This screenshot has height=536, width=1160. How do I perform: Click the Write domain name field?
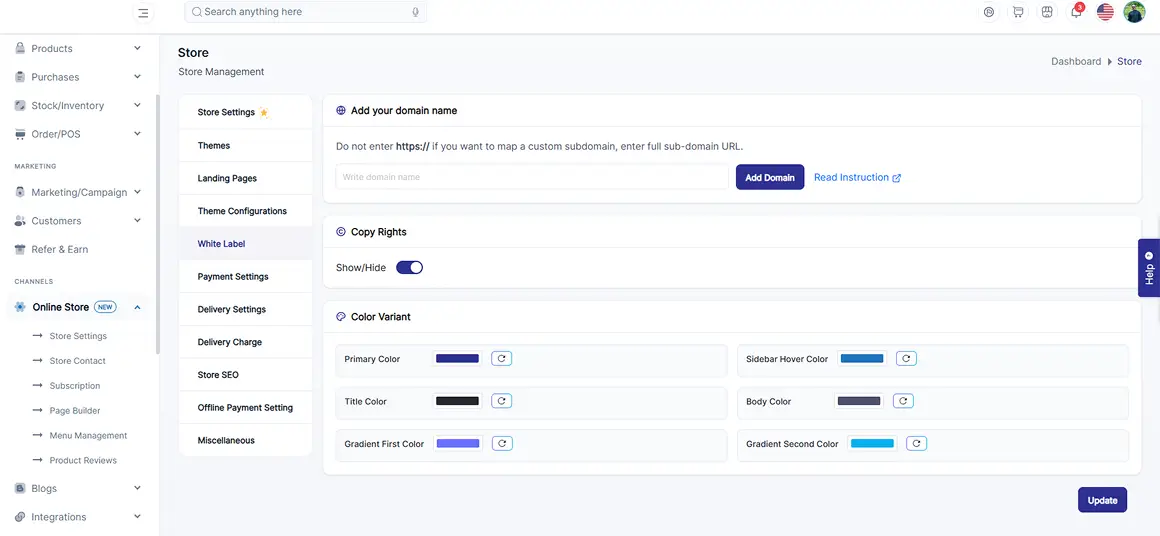532,177
